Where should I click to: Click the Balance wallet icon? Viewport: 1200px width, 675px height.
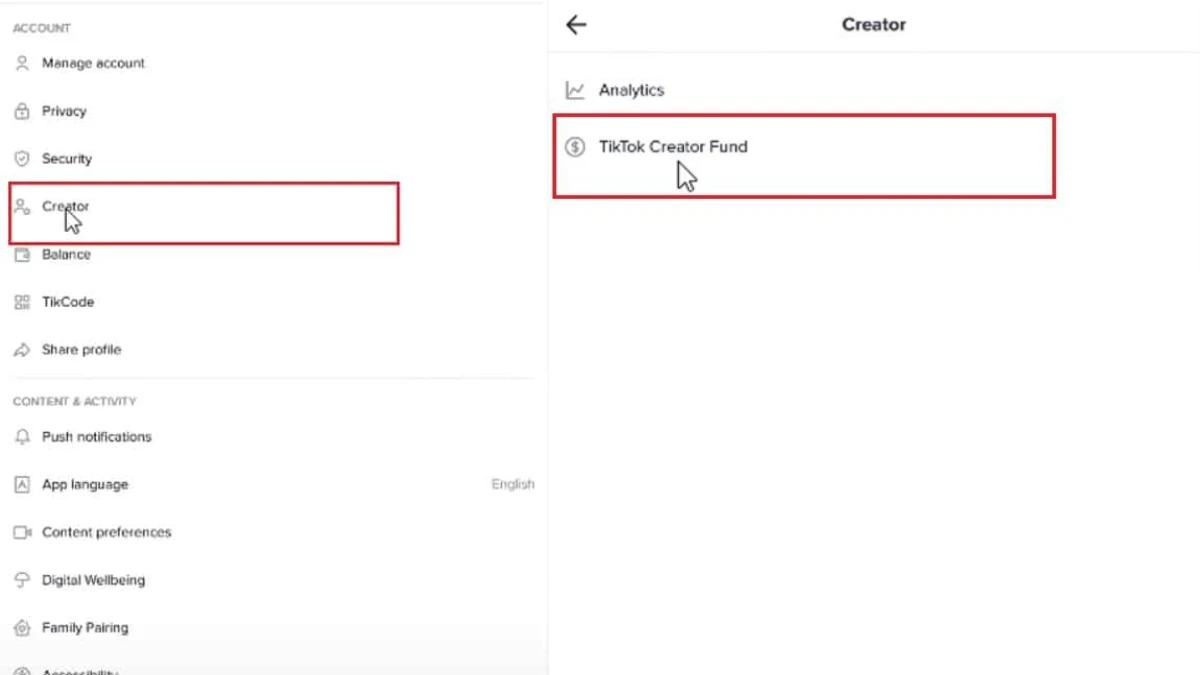click(22, 255)
